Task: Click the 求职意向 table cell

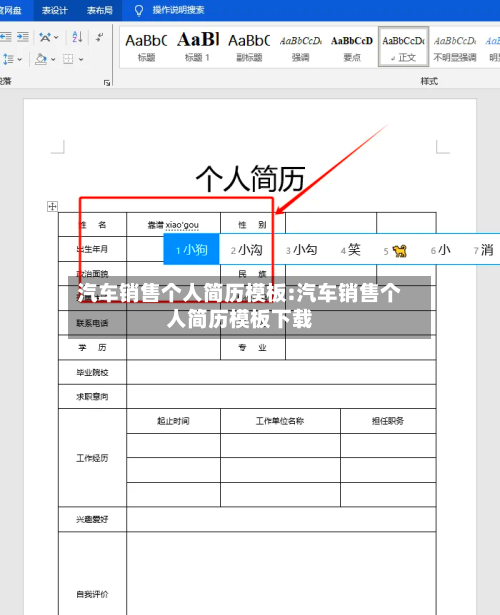Action: [x=92, y=397]
